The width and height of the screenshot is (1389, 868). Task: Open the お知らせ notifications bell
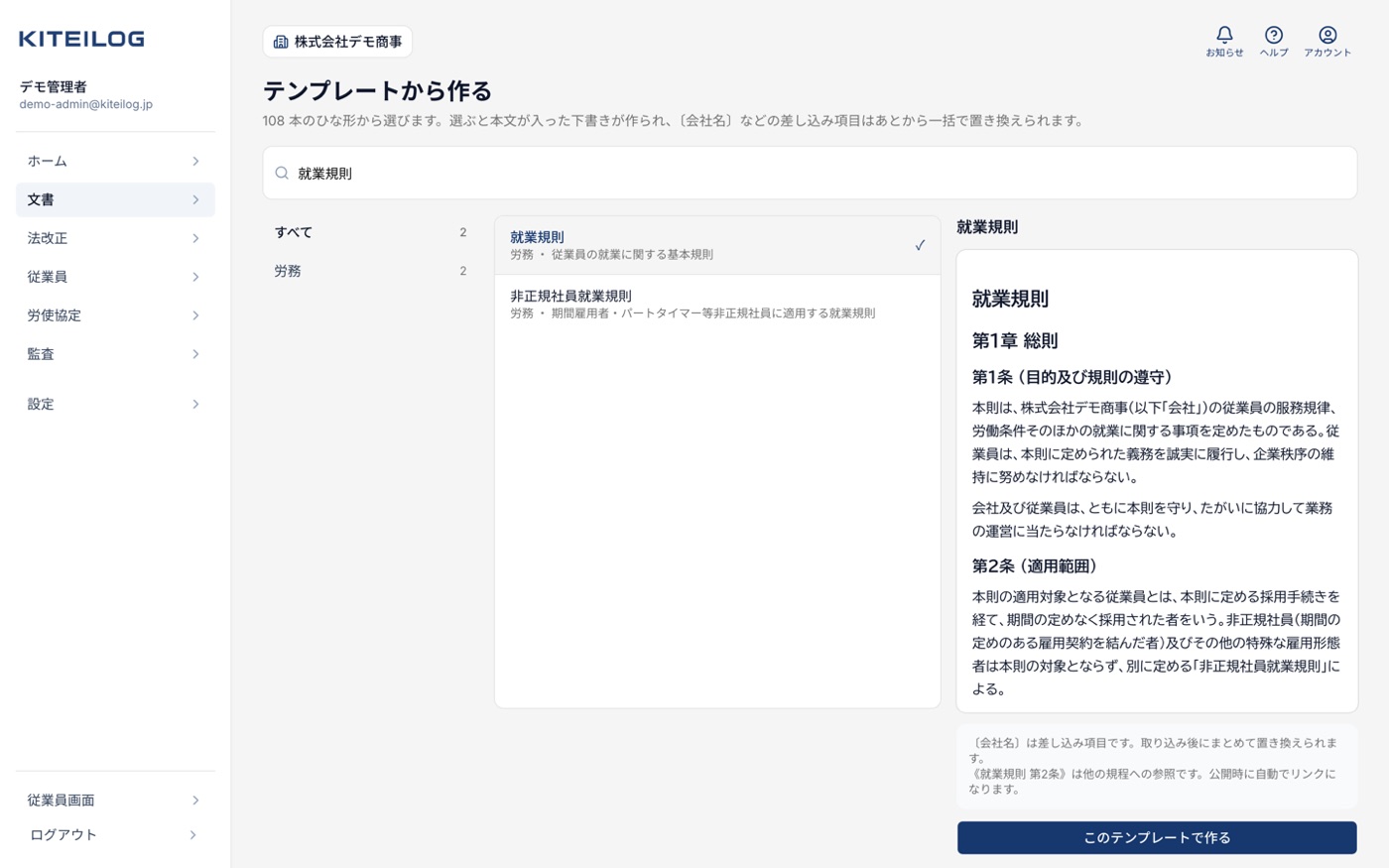click(1224, 42)
